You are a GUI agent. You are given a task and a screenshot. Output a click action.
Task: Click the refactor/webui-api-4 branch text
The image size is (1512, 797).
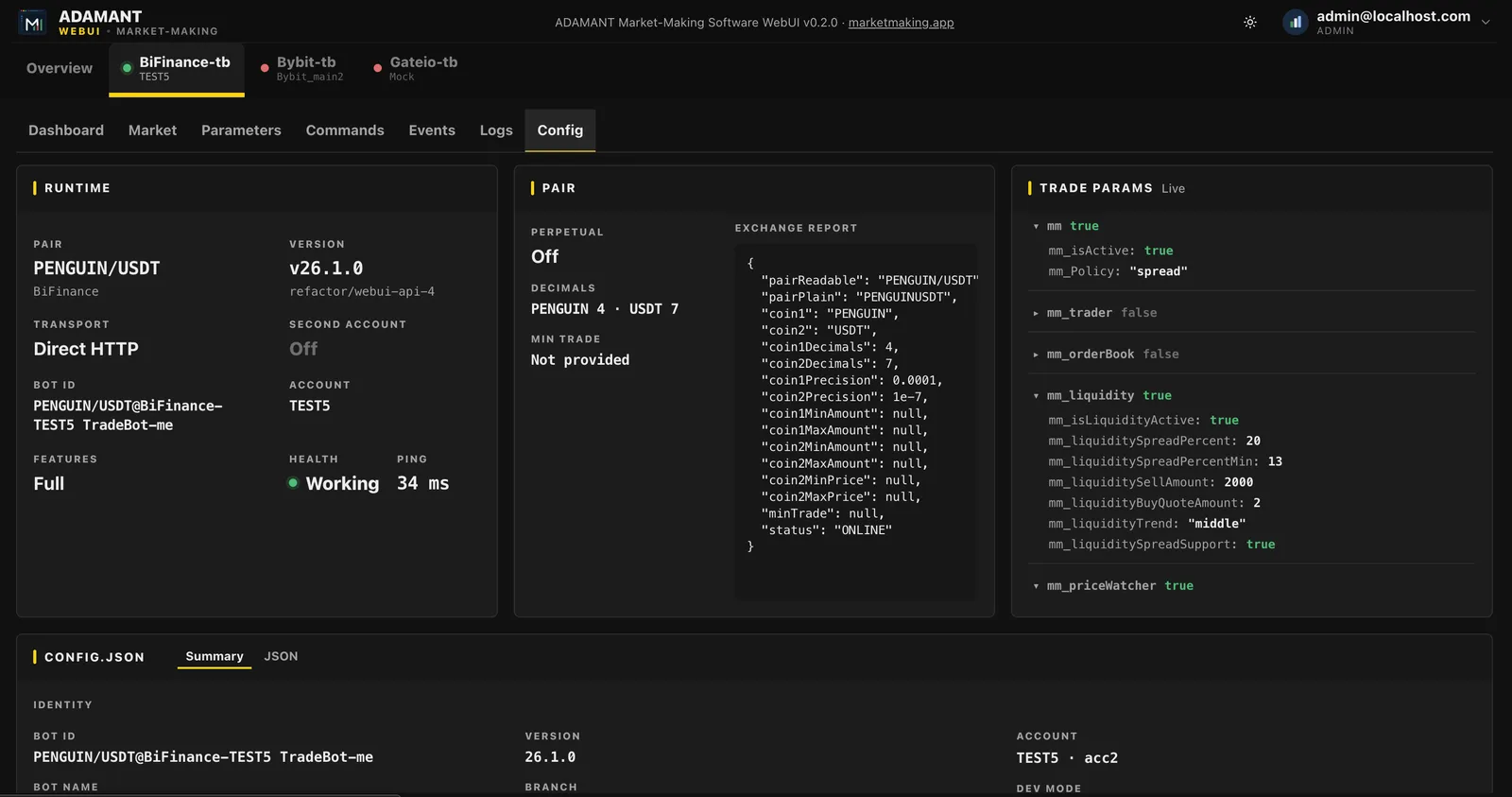362,291
